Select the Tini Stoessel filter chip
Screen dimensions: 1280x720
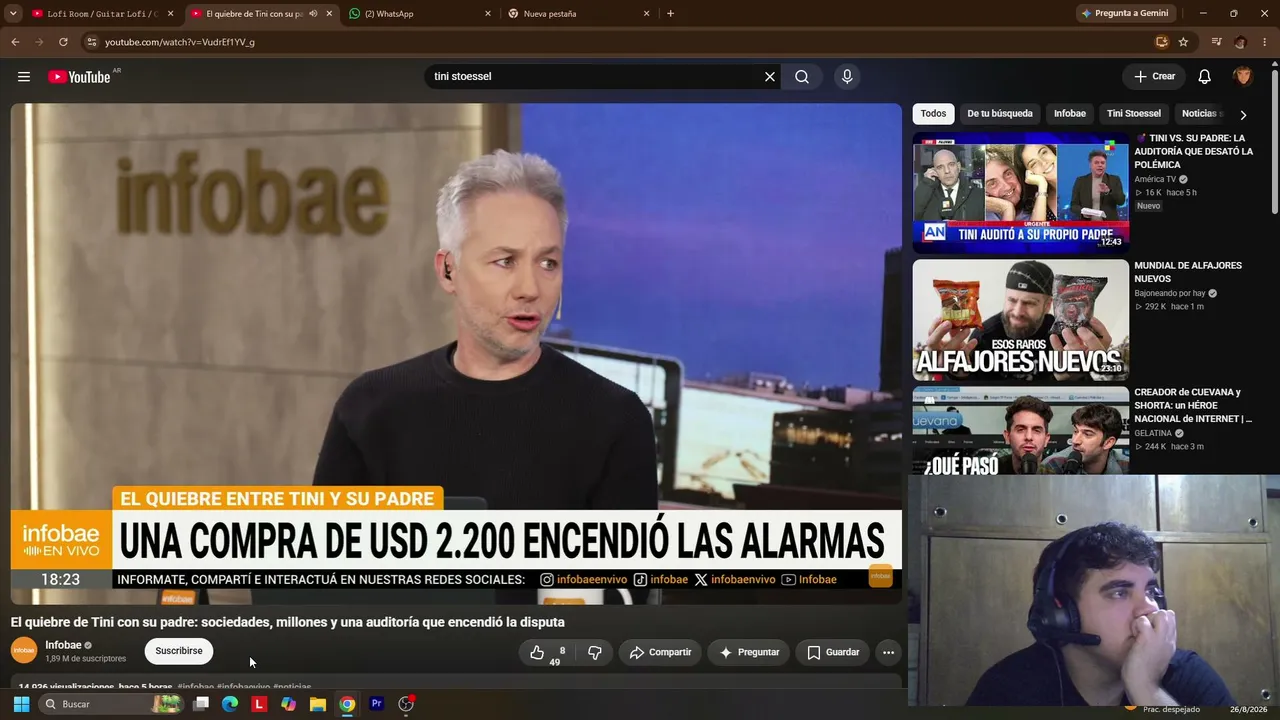coord(1134,114)
